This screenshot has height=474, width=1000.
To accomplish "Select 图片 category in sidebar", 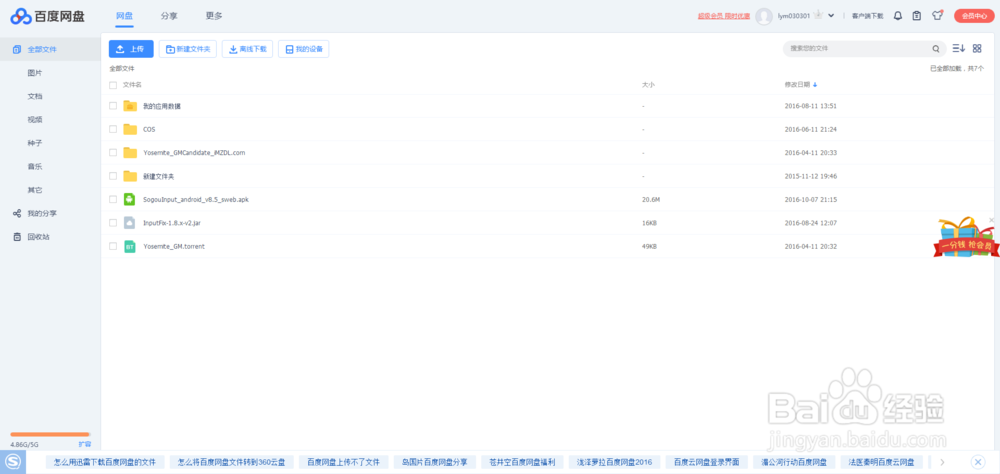I will tap(35, 73).
